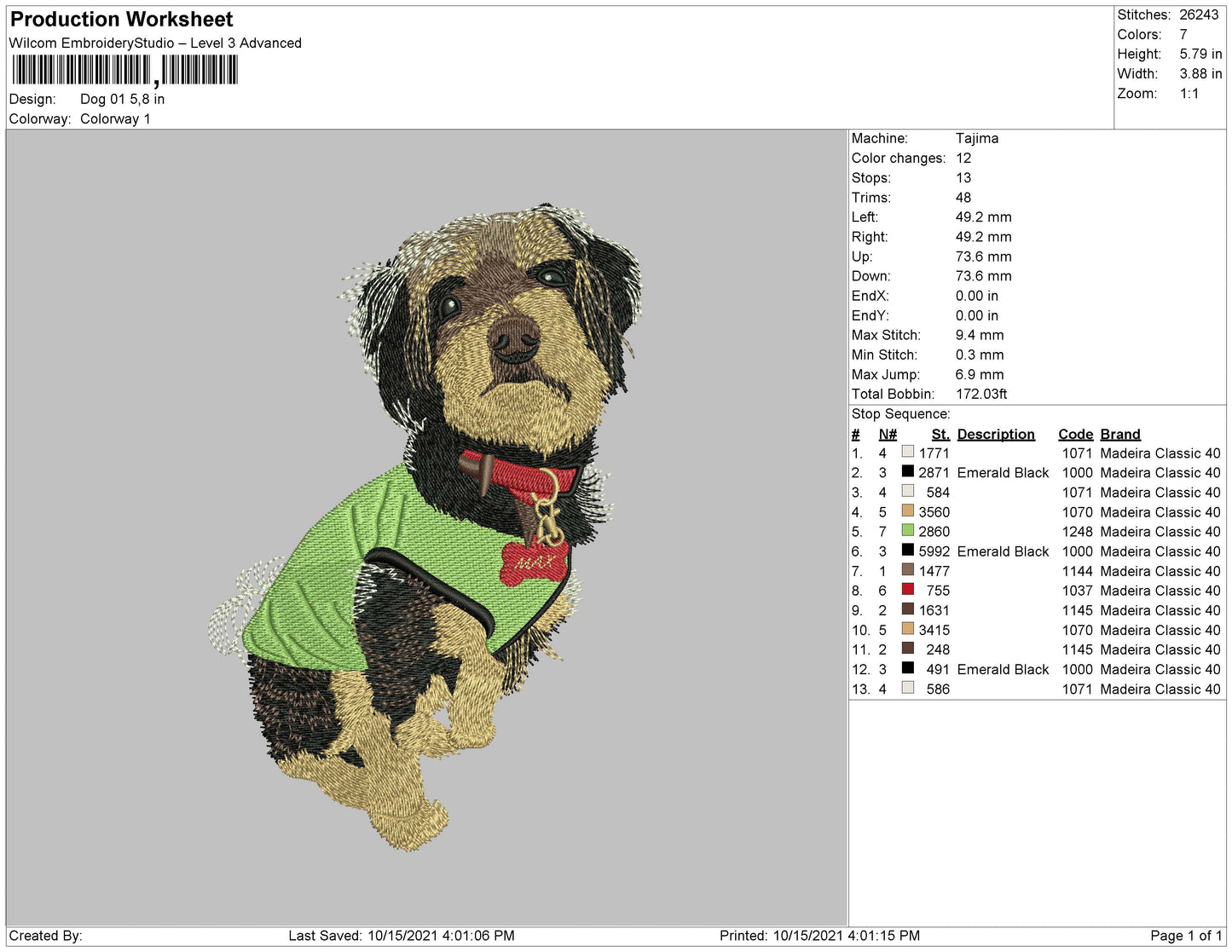Click the Zoom value 1:1

[x=1189, y=94]
